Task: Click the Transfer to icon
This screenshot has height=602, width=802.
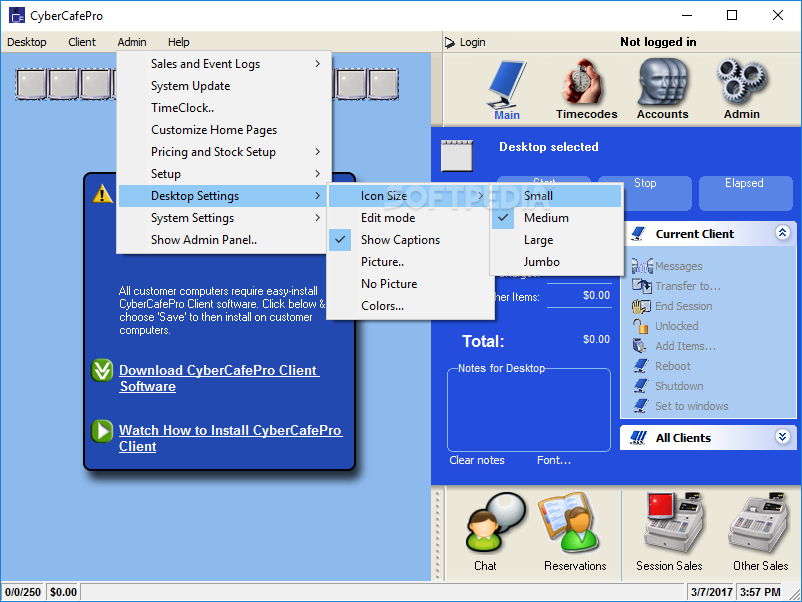Action: coord(641,286)
